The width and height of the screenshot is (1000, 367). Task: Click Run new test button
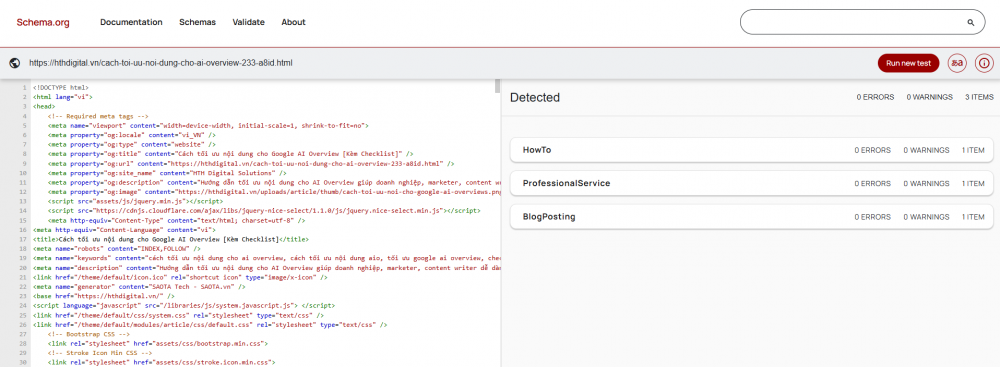tap(908, 63)
